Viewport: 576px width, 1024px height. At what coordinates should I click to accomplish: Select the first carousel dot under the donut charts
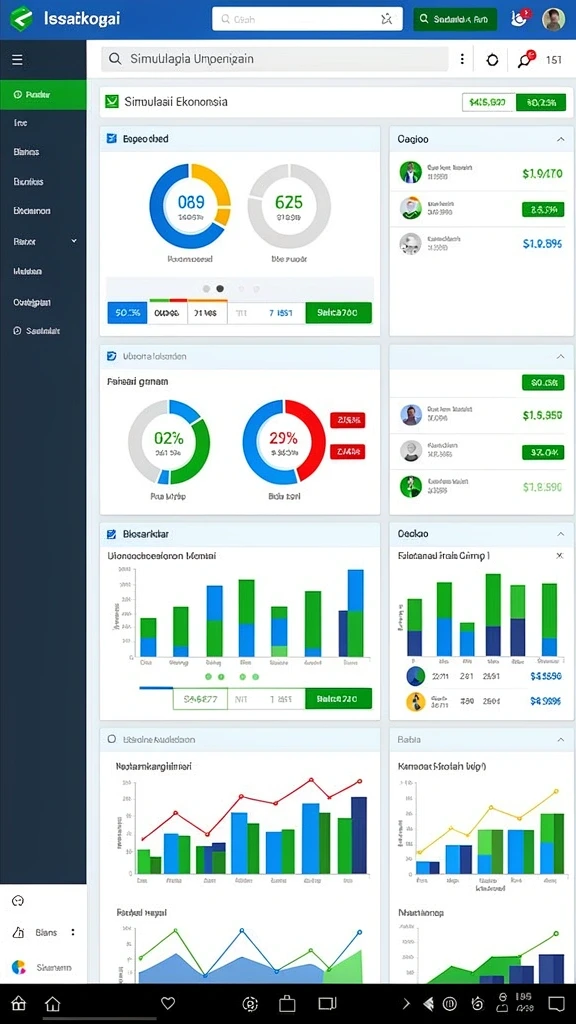(x=206, y=289)
